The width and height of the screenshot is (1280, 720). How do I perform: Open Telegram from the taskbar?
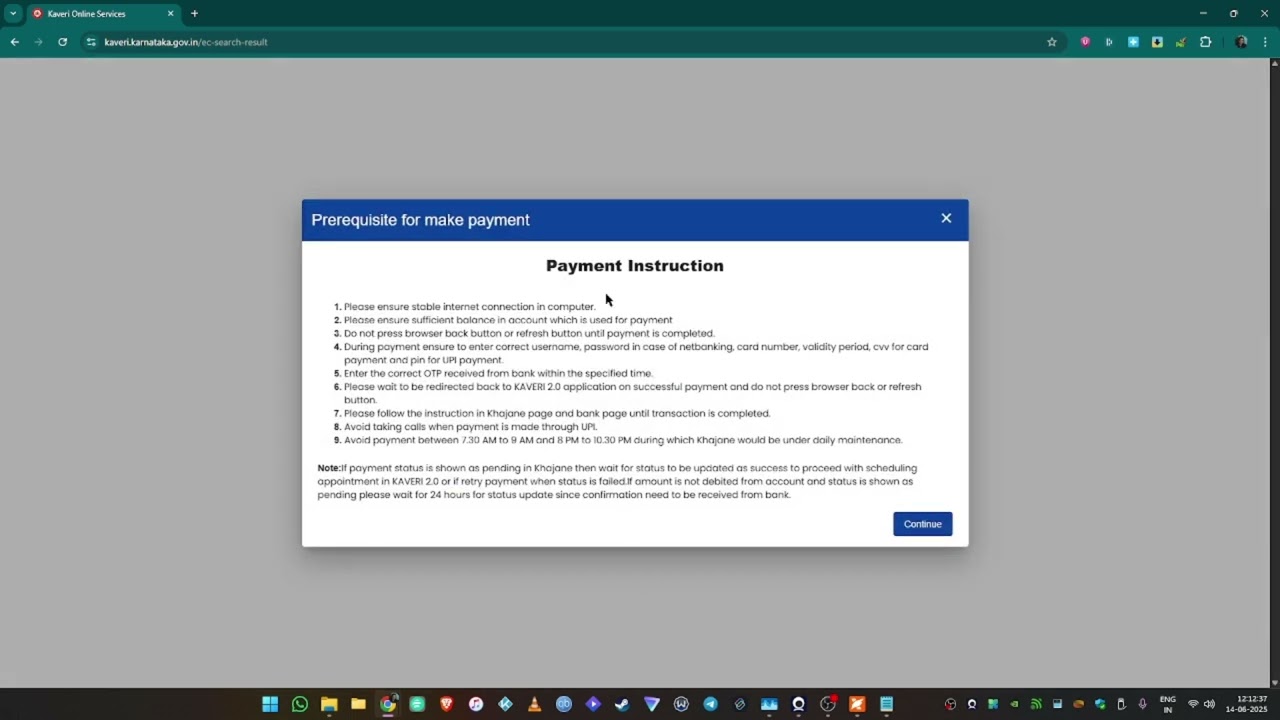(710, 704)
